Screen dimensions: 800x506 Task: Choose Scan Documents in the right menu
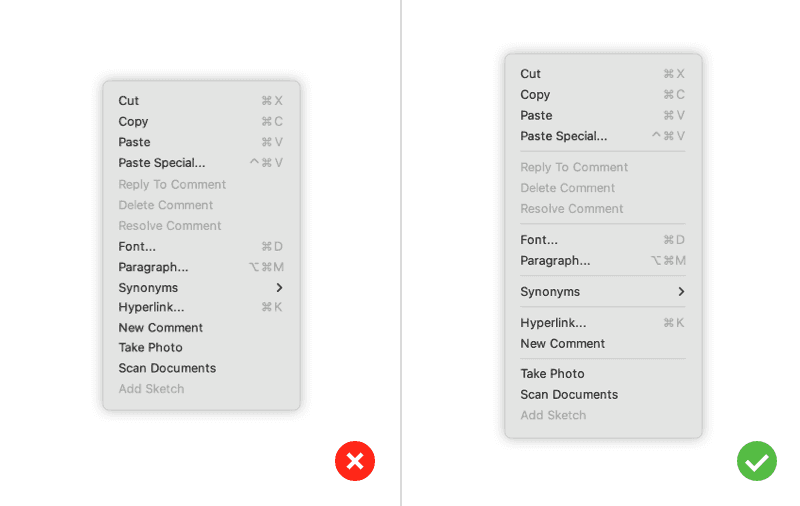[x=569, y=395]
